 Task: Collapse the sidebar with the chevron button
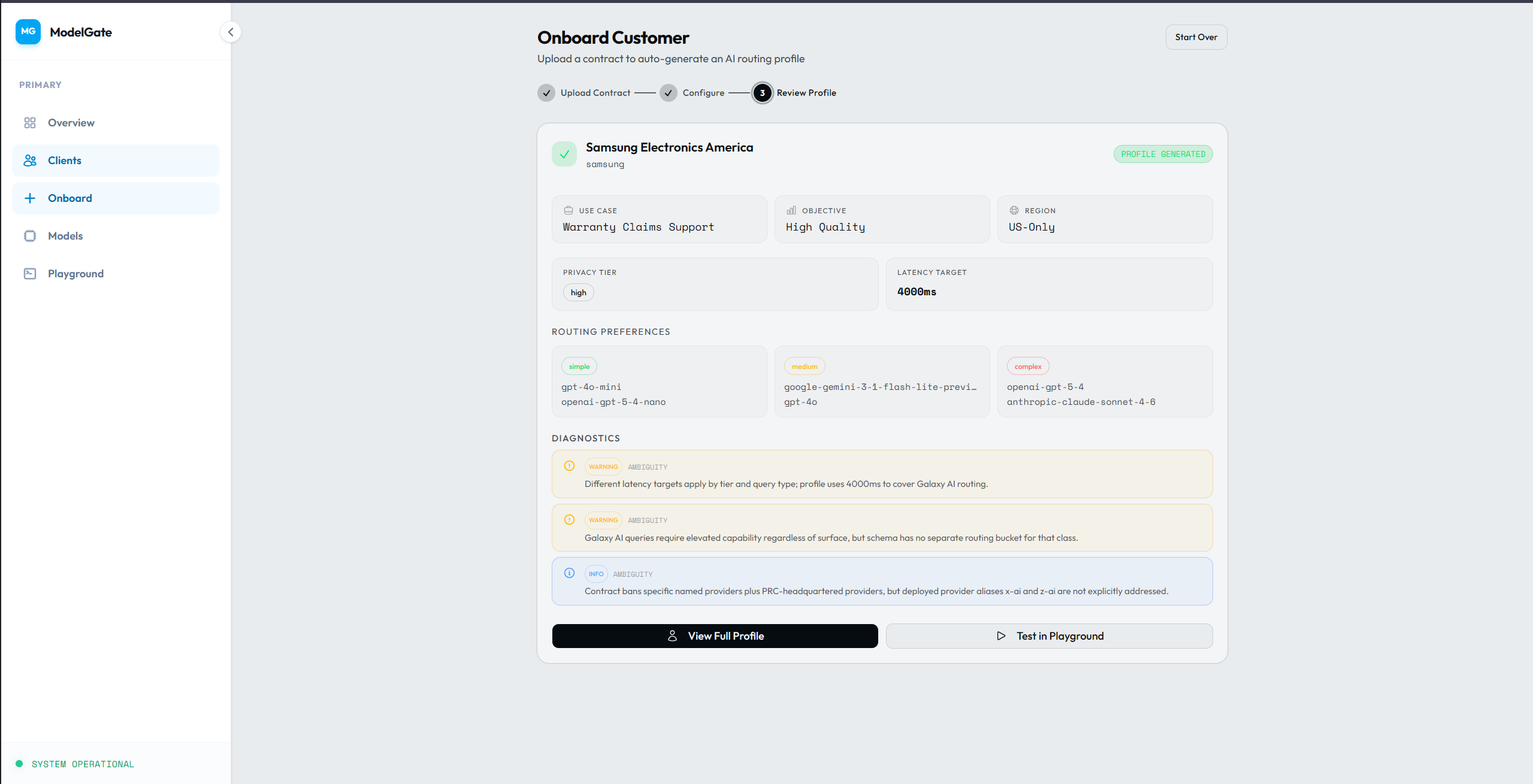coord(231,32)
